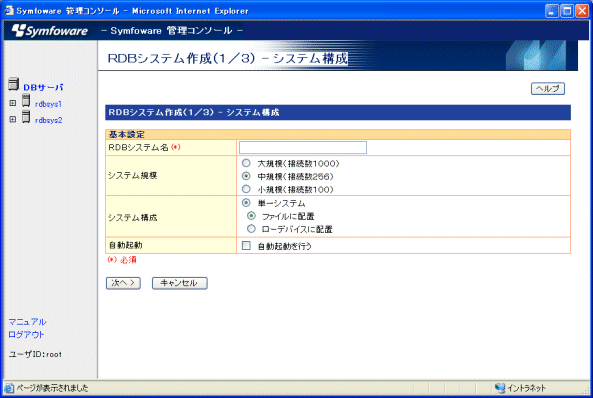
Task: Minimize the Internet Explorer window
Action: pos(552,11)
